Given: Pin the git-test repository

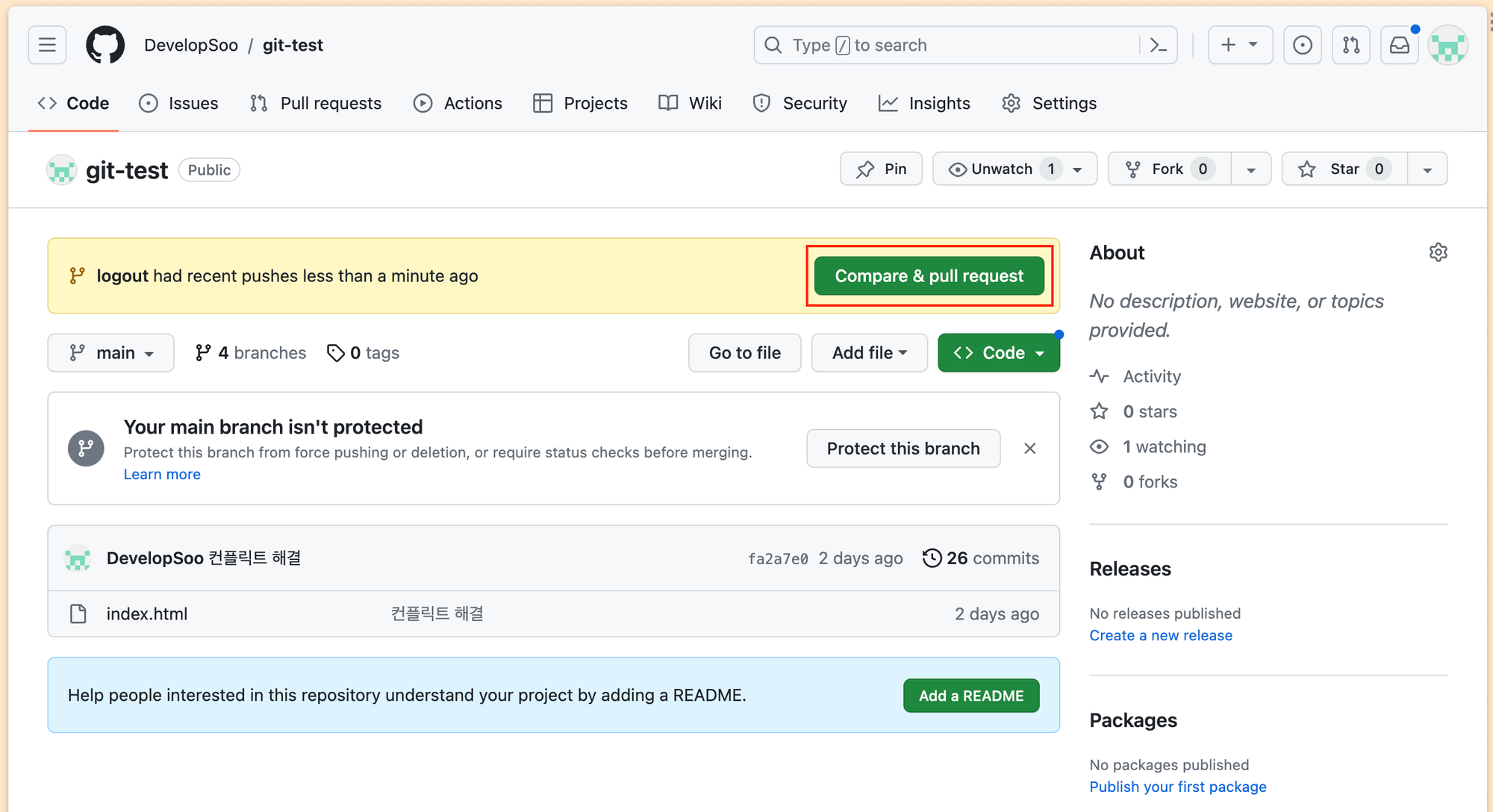Looking at the screenshot, I should (881, 169).
